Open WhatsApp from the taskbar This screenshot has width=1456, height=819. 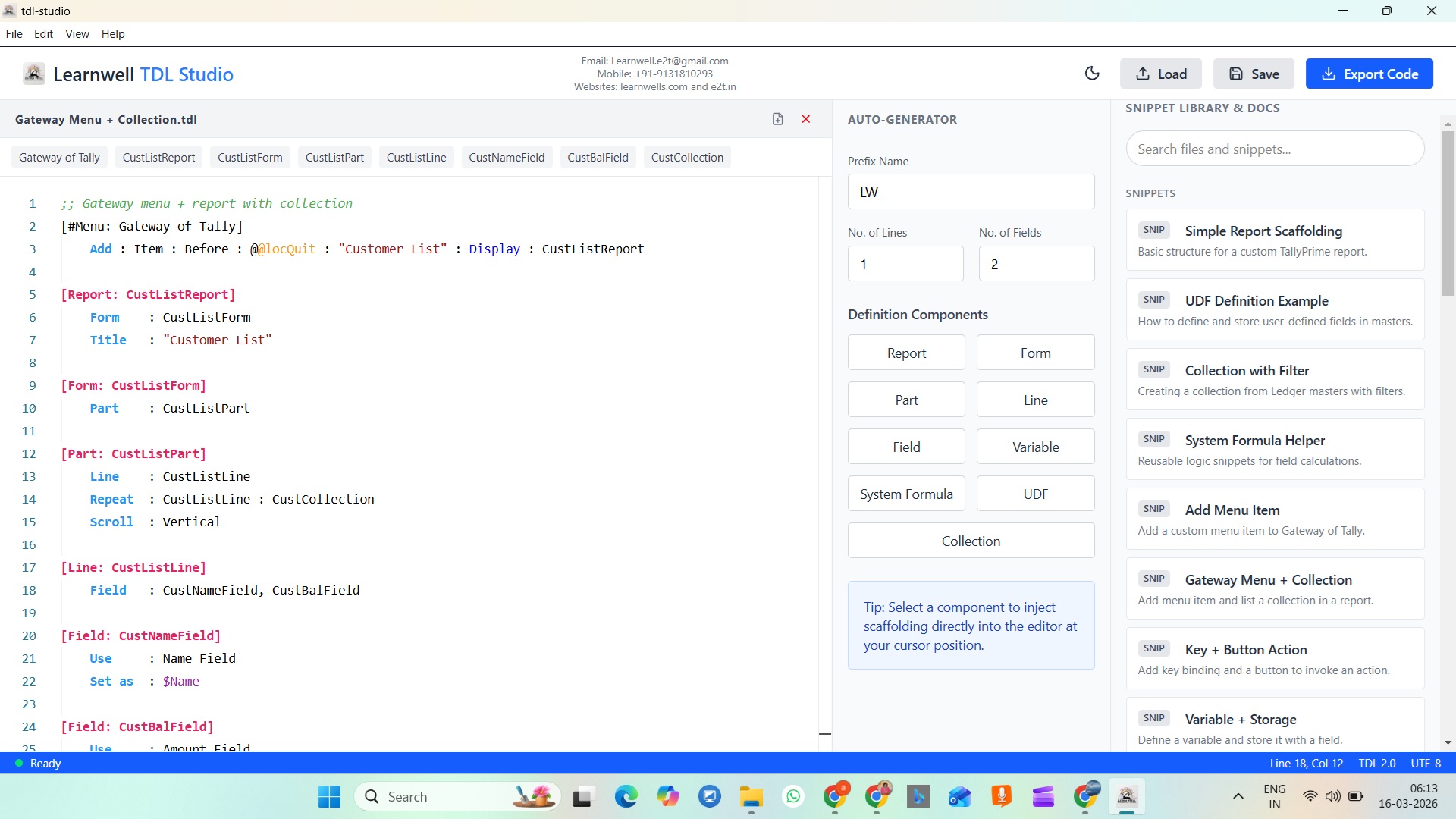[x=793, y=797]
